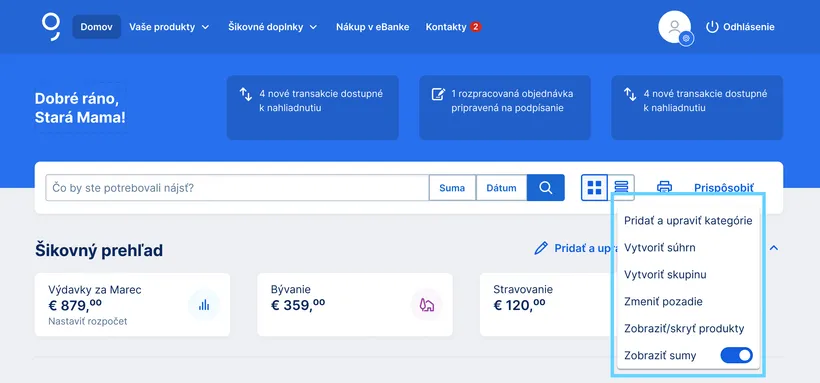Image resolution: width=820 pixels, height=383 pixels.
Task: Click the bank logo icon
Action: point(51,27)
